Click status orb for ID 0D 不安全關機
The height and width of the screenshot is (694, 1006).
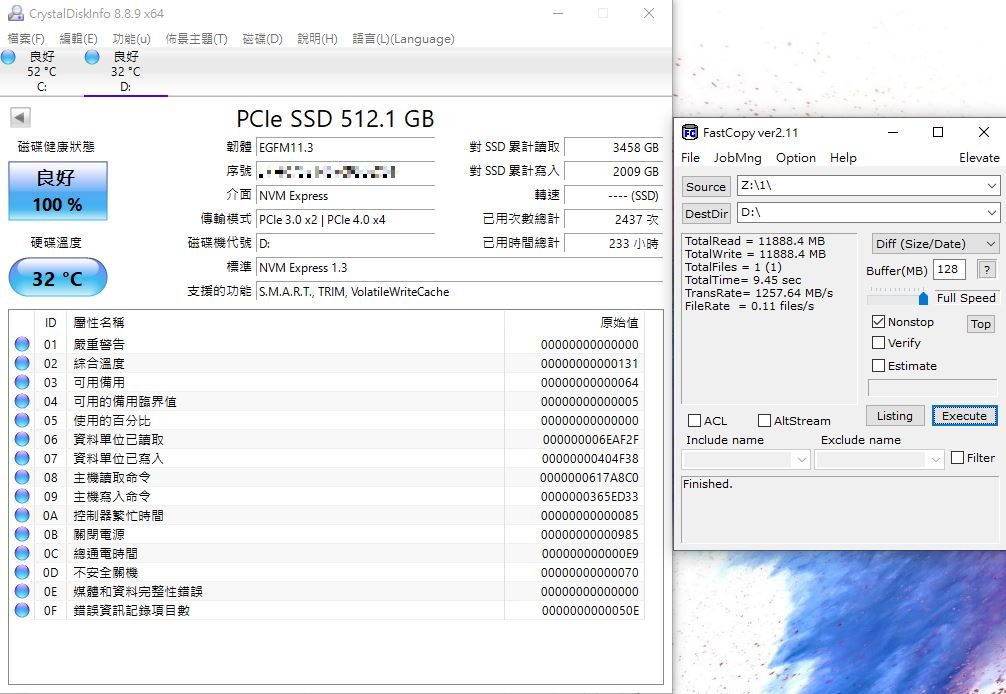[x=22, y=572]
